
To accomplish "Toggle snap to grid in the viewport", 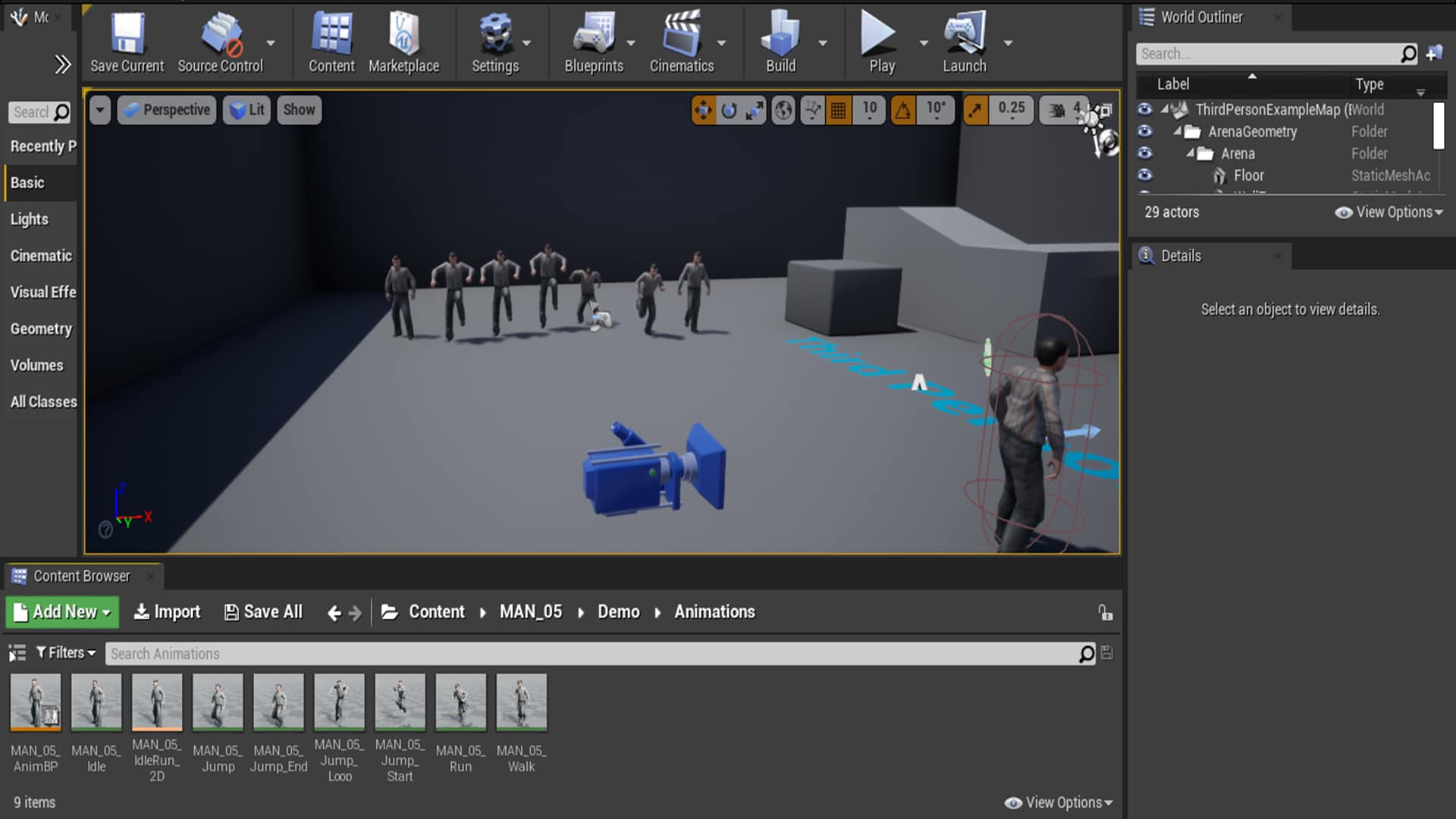I will tap(839, 110).
